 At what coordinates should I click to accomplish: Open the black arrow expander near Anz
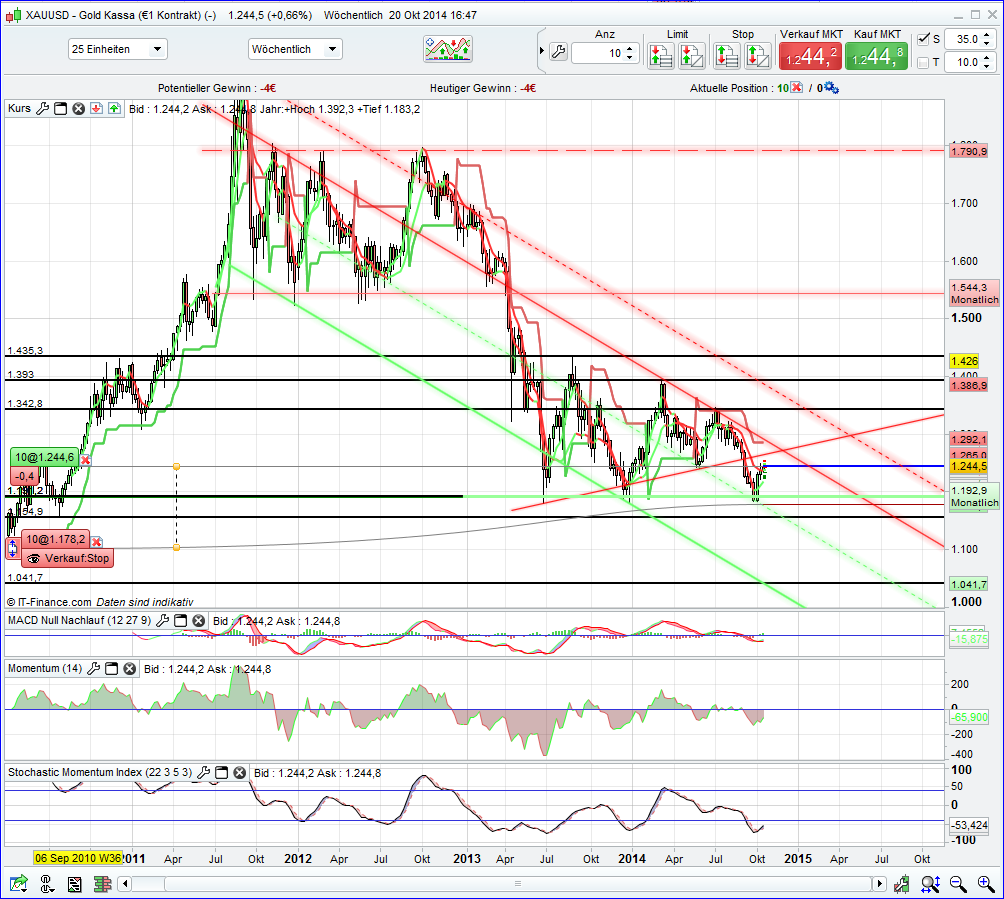[541, 50]
